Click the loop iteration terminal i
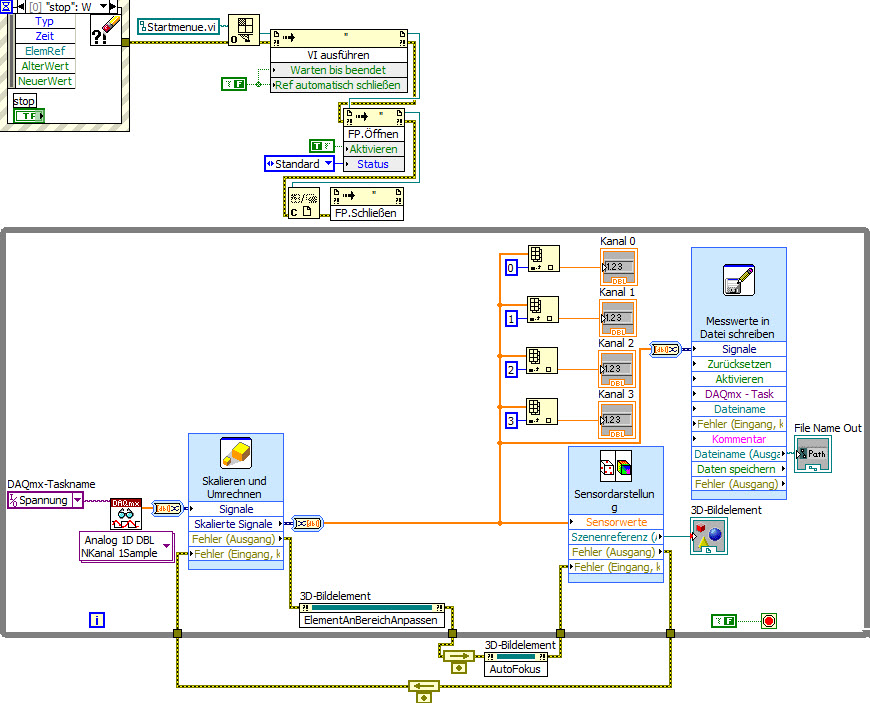Viewport: 870px width, 703px height. [x=97, y=620]
